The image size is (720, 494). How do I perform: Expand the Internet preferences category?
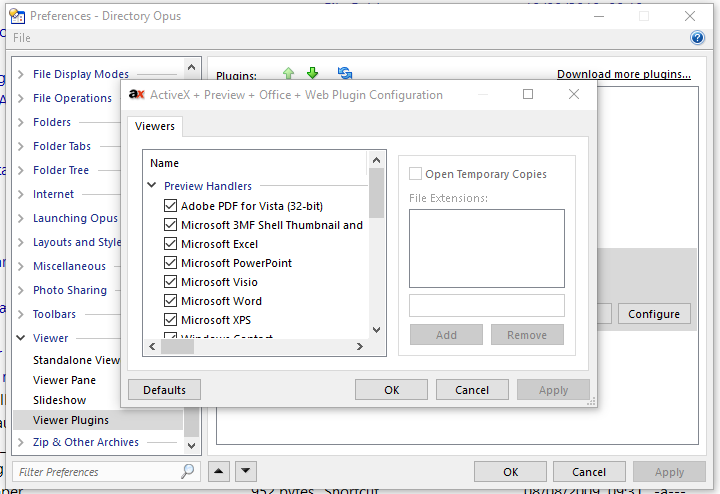(21, 194)
